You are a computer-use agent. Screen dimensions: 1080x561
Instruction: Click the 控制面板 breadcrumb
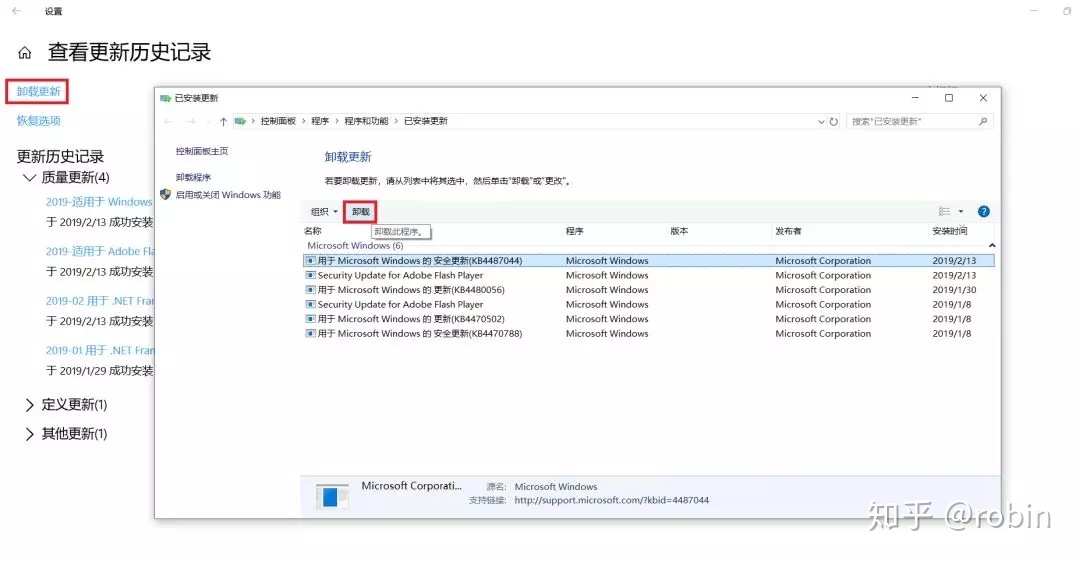(278, 121)
